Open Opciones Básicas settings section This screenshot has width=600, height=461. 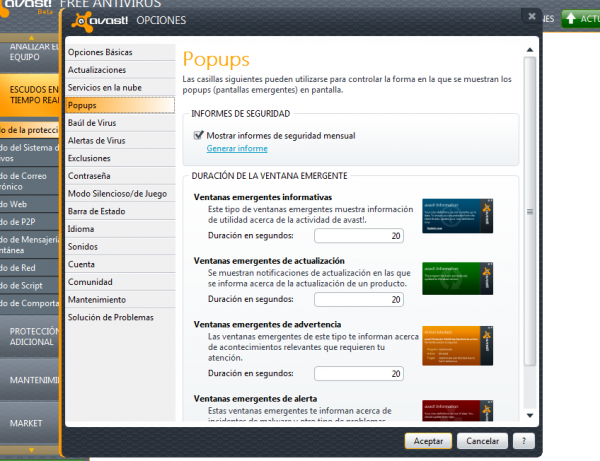[x=120, y=52]
